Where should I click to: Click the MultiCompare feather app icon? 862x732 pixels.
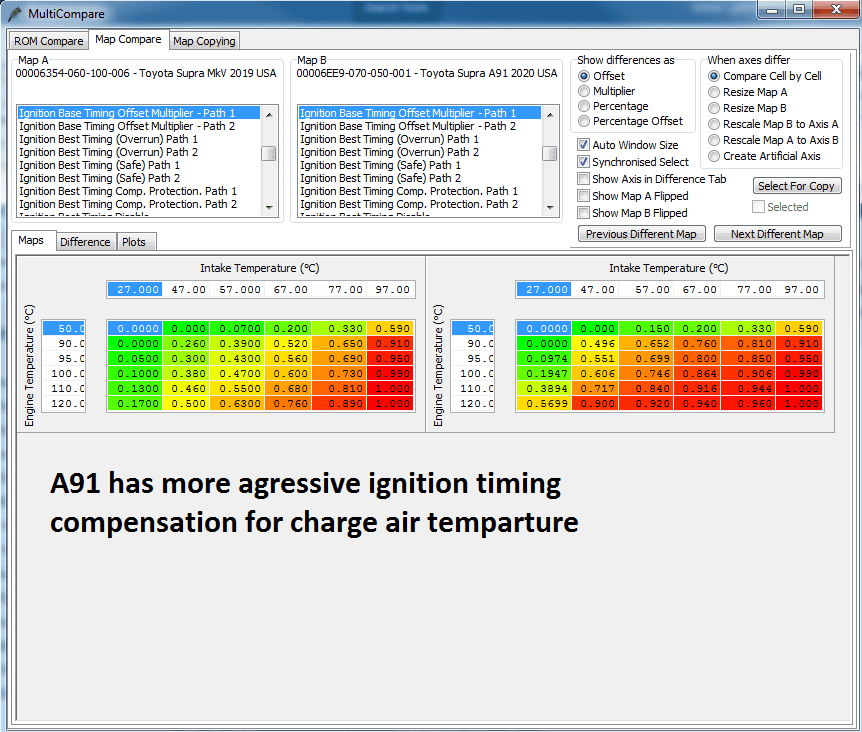15,13
